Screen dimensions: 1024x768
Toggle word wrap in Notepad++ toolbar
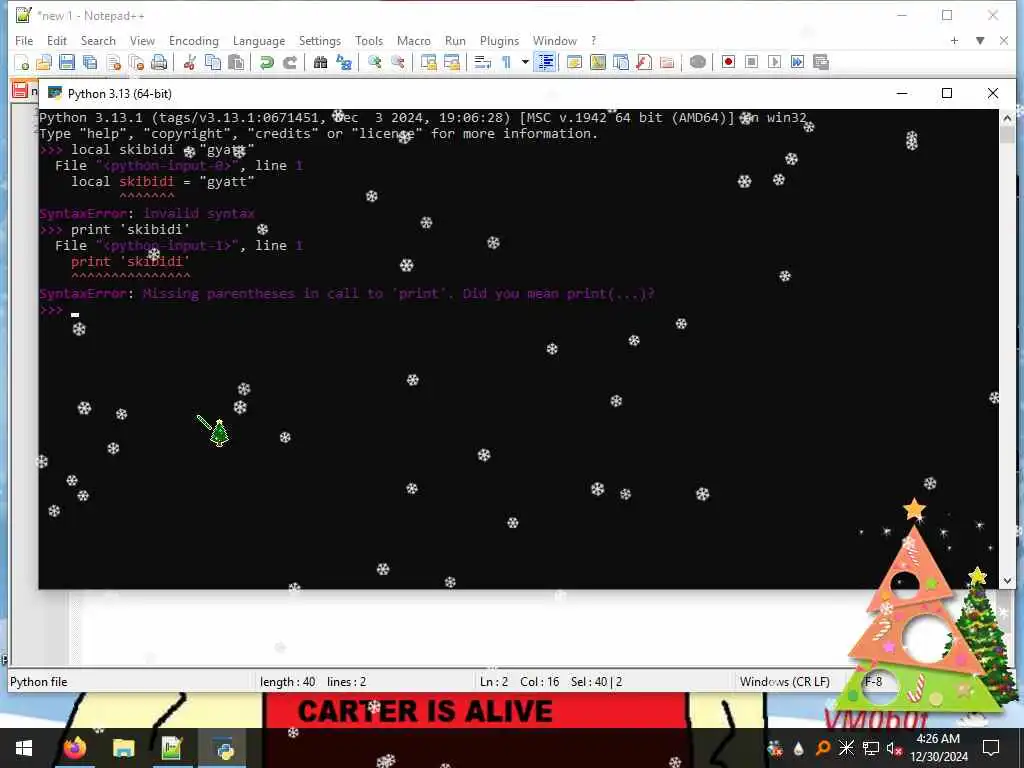(x=483, y=63)
